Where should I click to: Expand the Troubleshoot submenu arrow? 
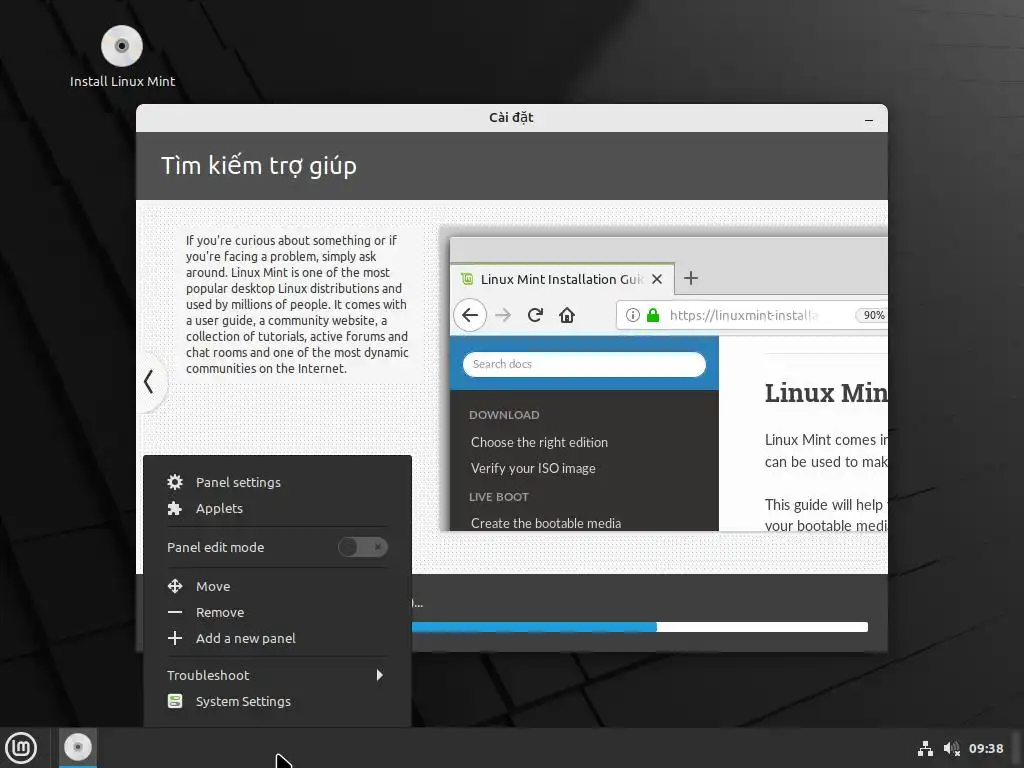click(379, 675)
